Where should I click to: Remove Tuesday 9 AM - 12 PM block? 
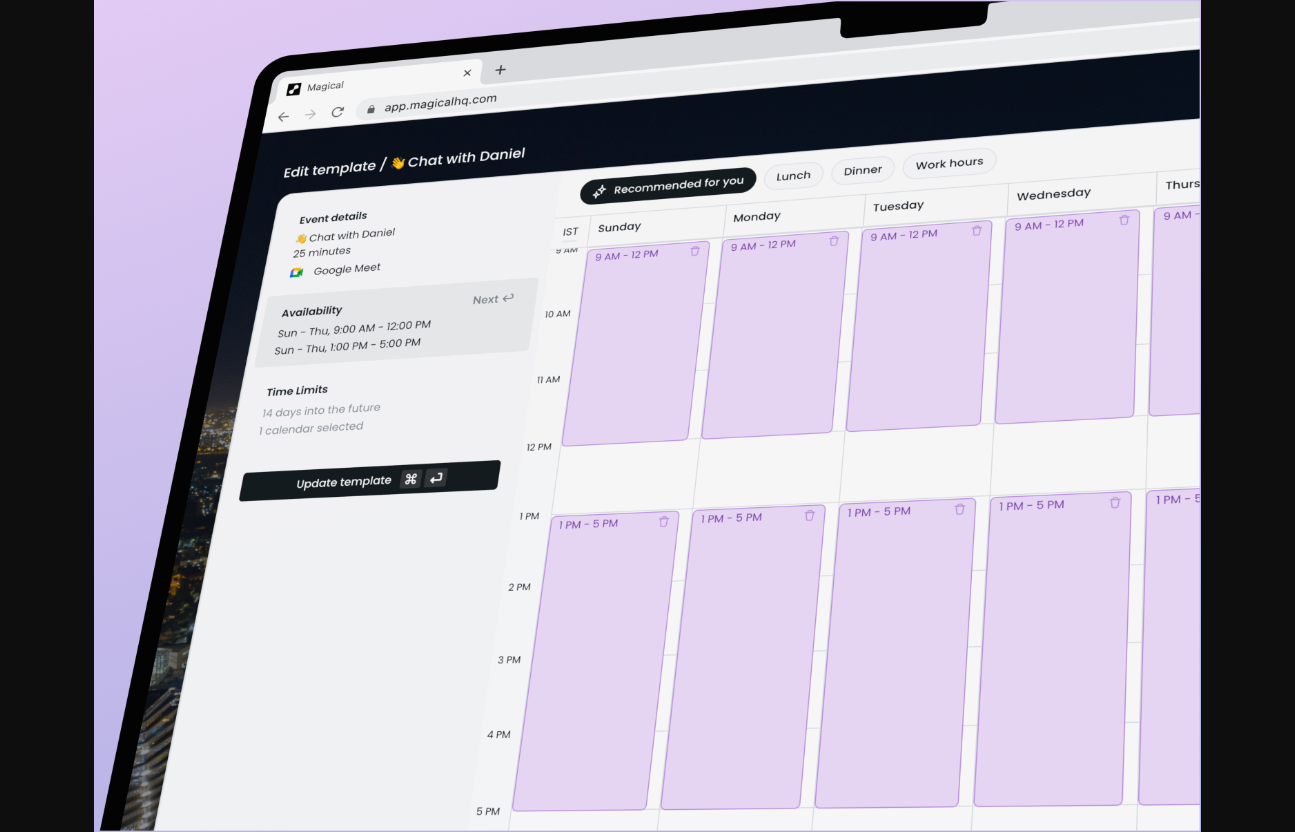(977, 230)
